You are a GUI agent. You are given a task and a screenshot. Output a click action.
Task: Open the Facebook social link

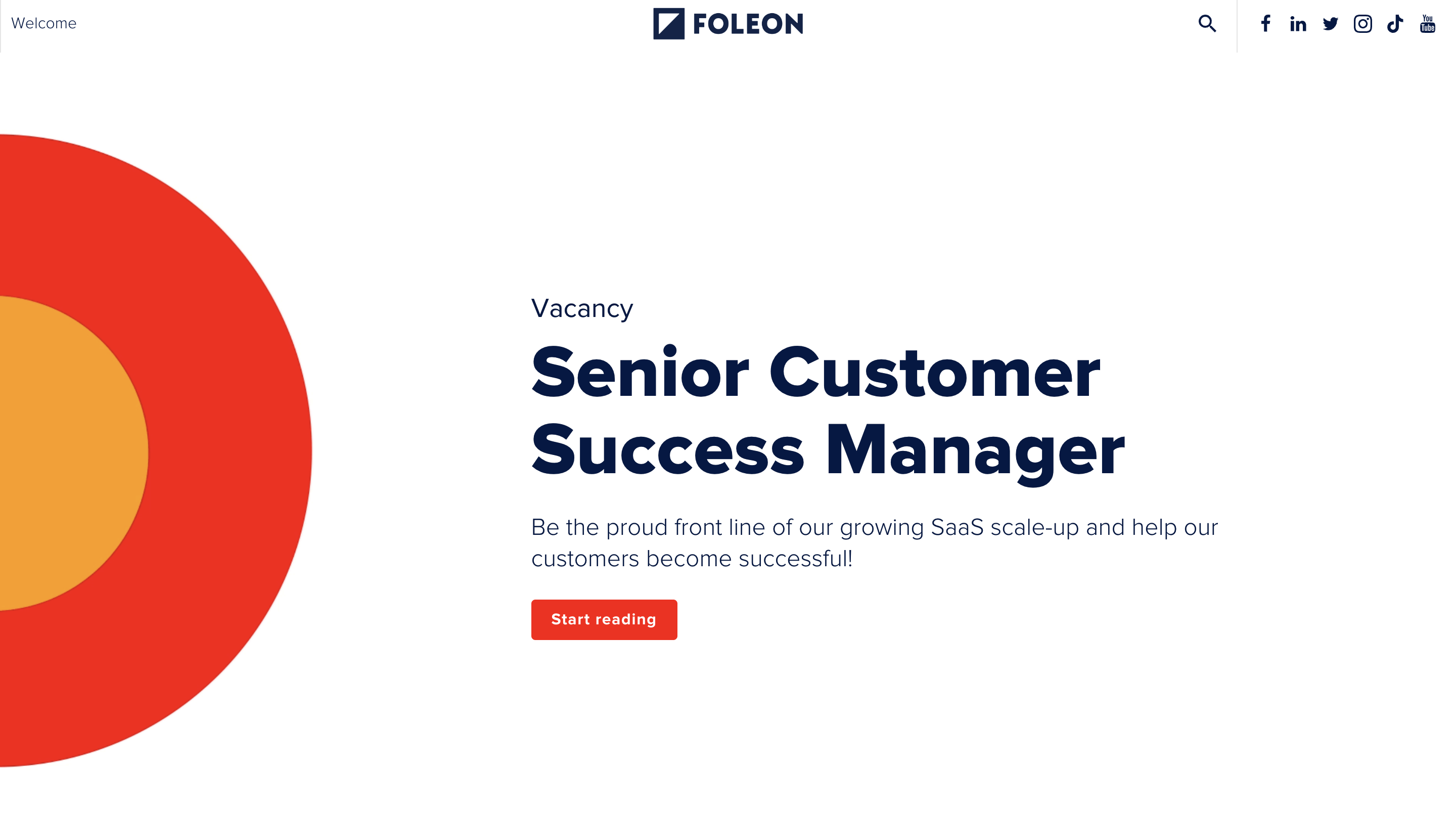click(1265, 24)
